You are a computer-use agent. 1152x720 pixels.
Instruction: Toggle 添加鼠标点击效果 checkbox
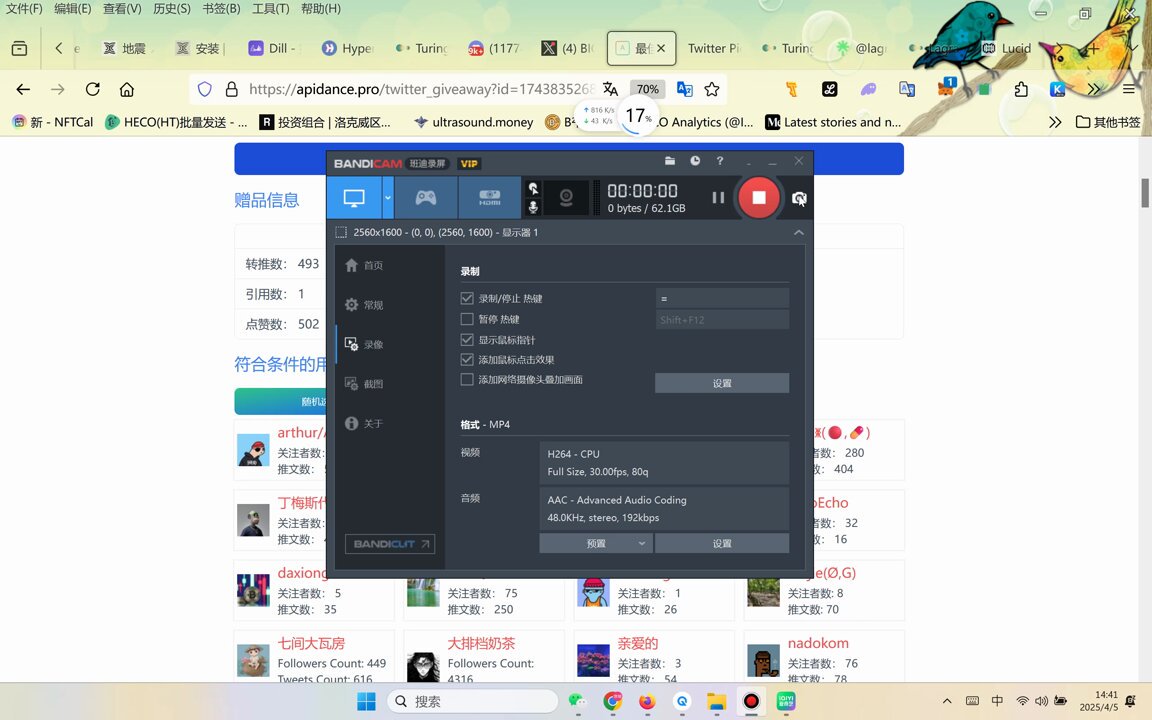[467, 359]
